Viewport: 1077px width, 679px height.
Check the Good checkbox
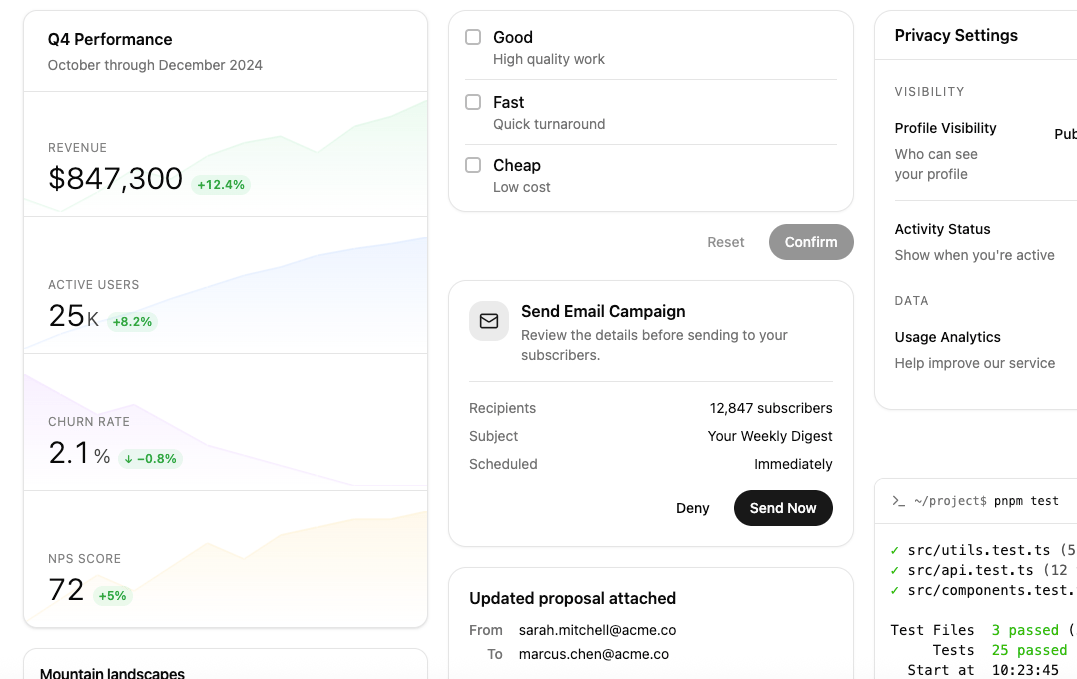coord(473,37)
